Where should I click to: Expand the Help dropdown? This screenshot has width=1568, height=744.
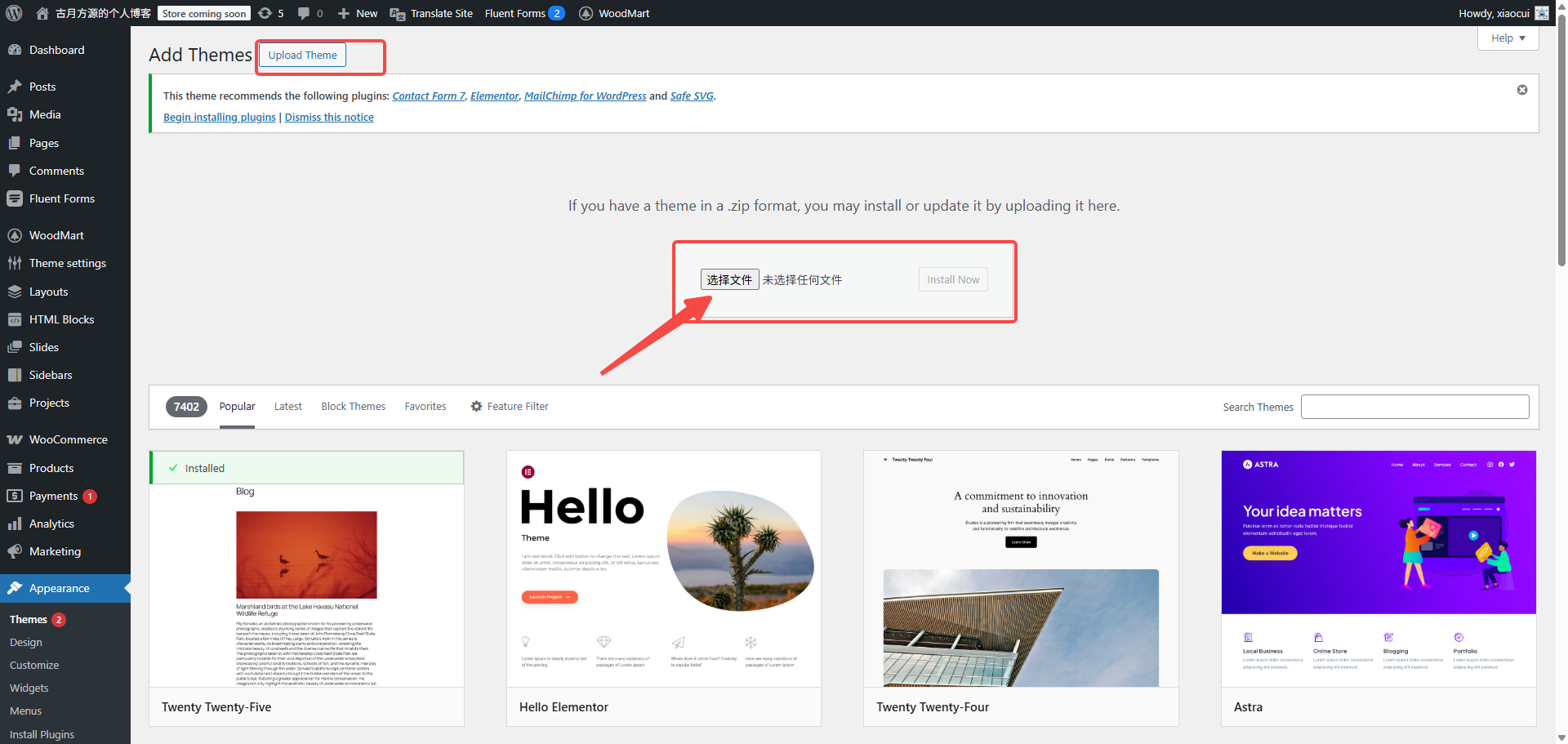click(1508, 38)
